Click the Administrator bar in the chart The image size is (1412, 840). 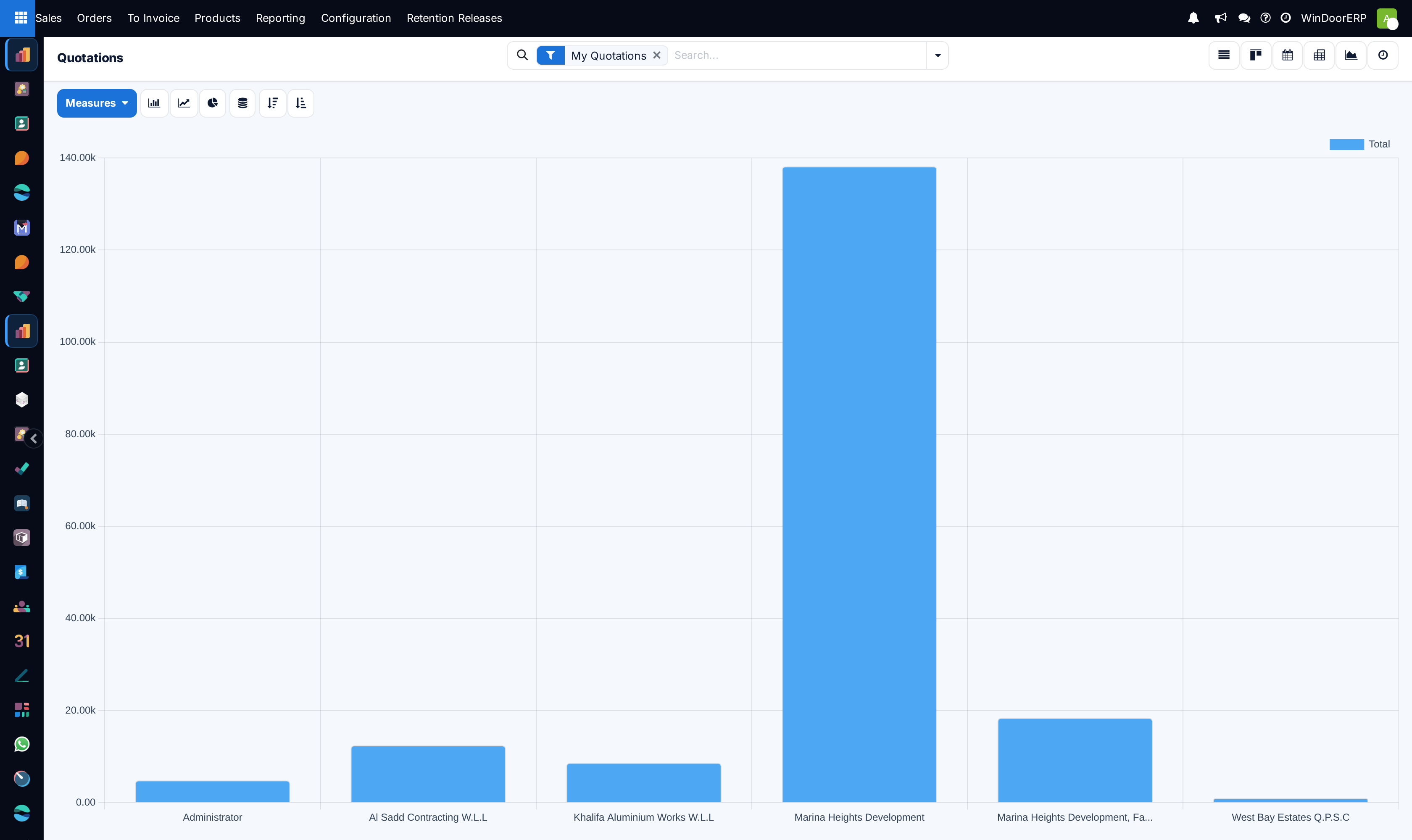click(212, 791)
